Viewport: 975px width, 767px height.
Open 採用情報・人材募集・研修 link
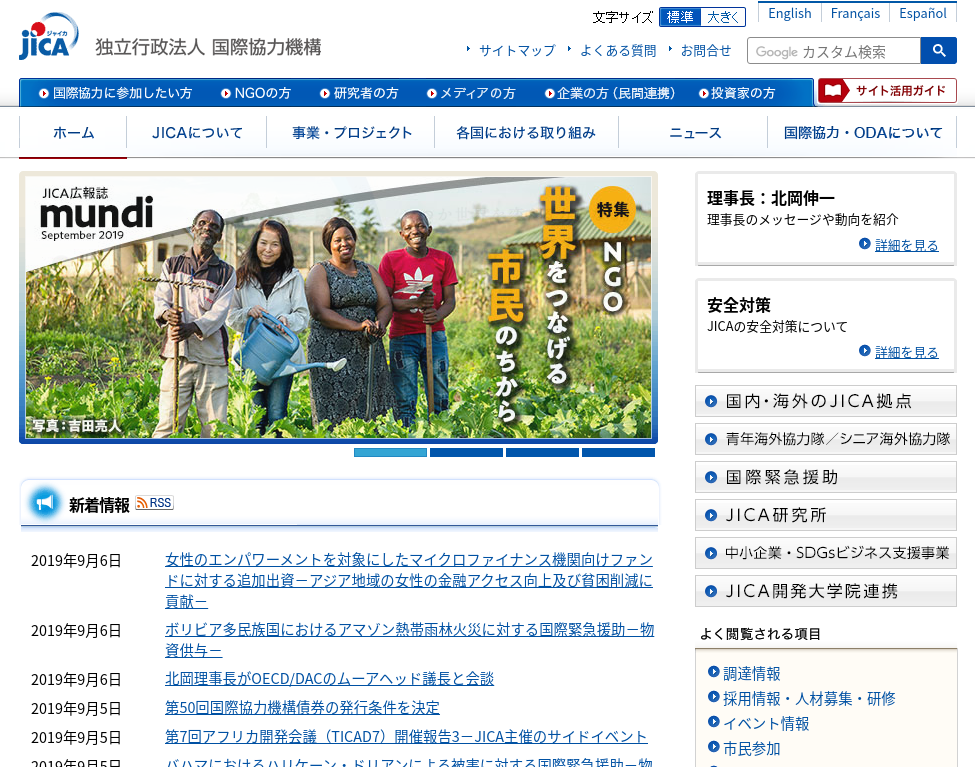[809, 699]
